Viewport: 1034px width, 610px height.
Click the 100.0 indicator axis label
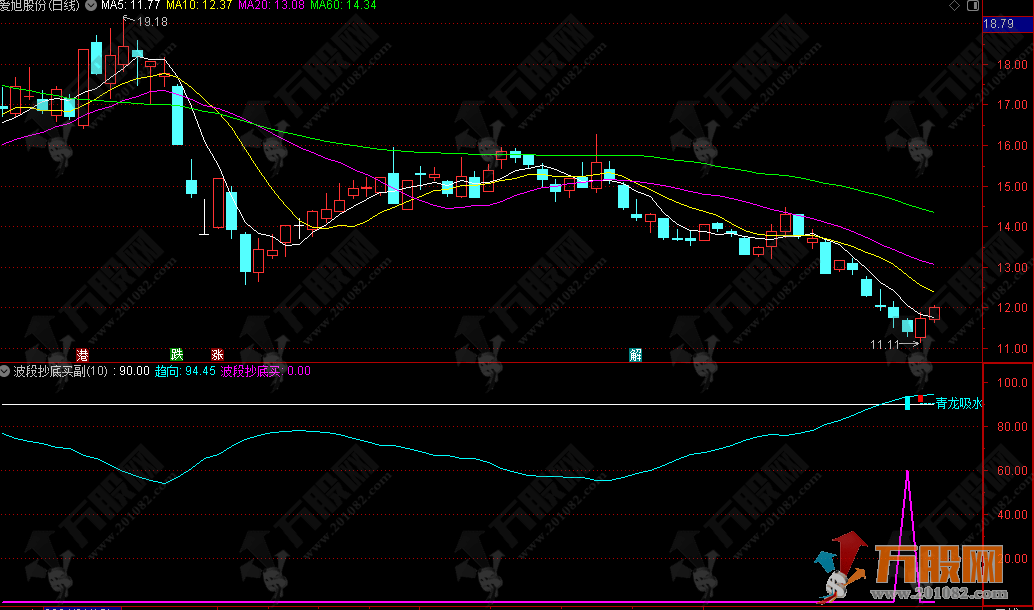tap(1012, 382)
